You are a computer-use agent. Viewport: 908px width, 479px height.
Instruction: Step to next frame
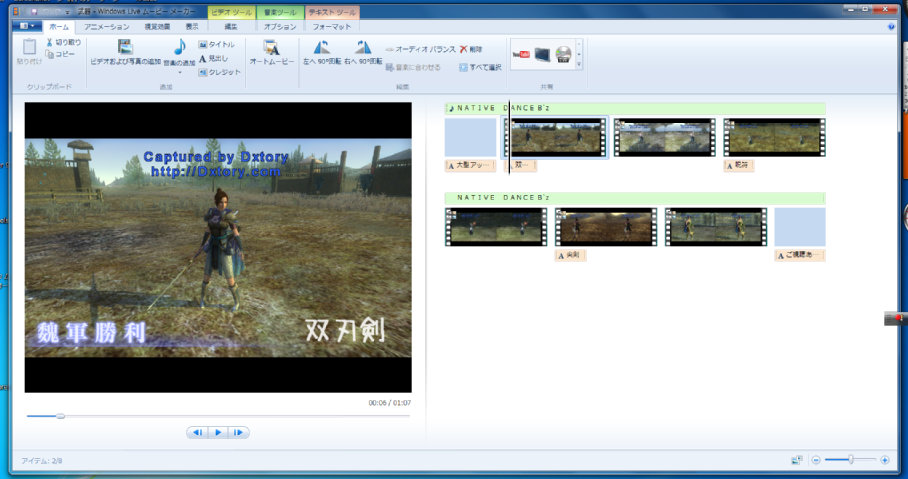(x=238, y=432)
